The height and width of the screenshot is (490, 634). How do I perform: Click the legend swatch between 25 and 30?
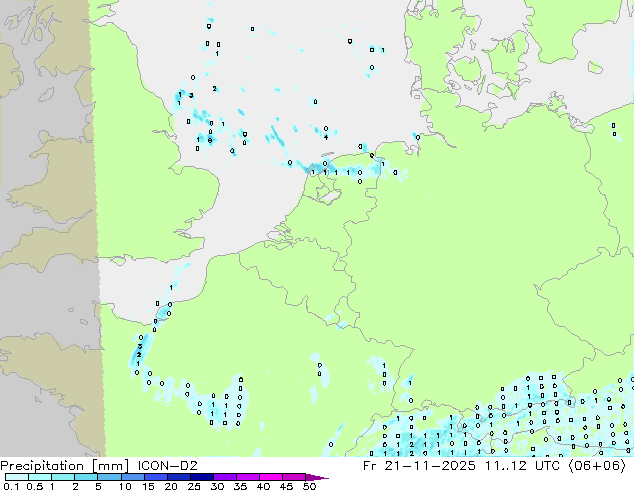click(201, 477)
